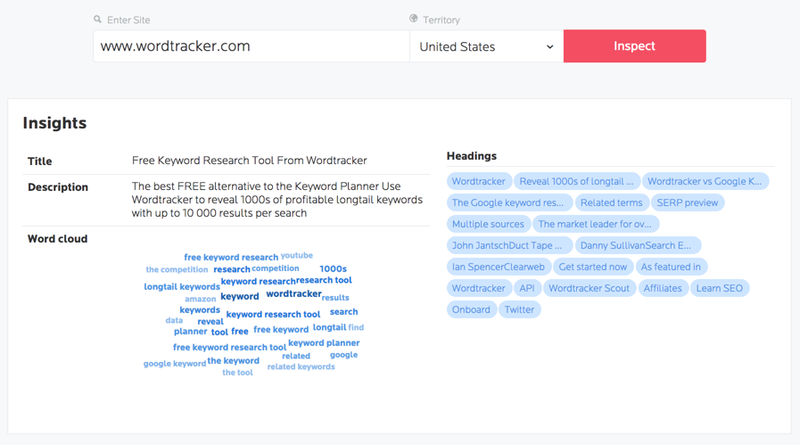Click 'The Google keyword res...' heading tag

pyautogui.click(x=508, y=203)
